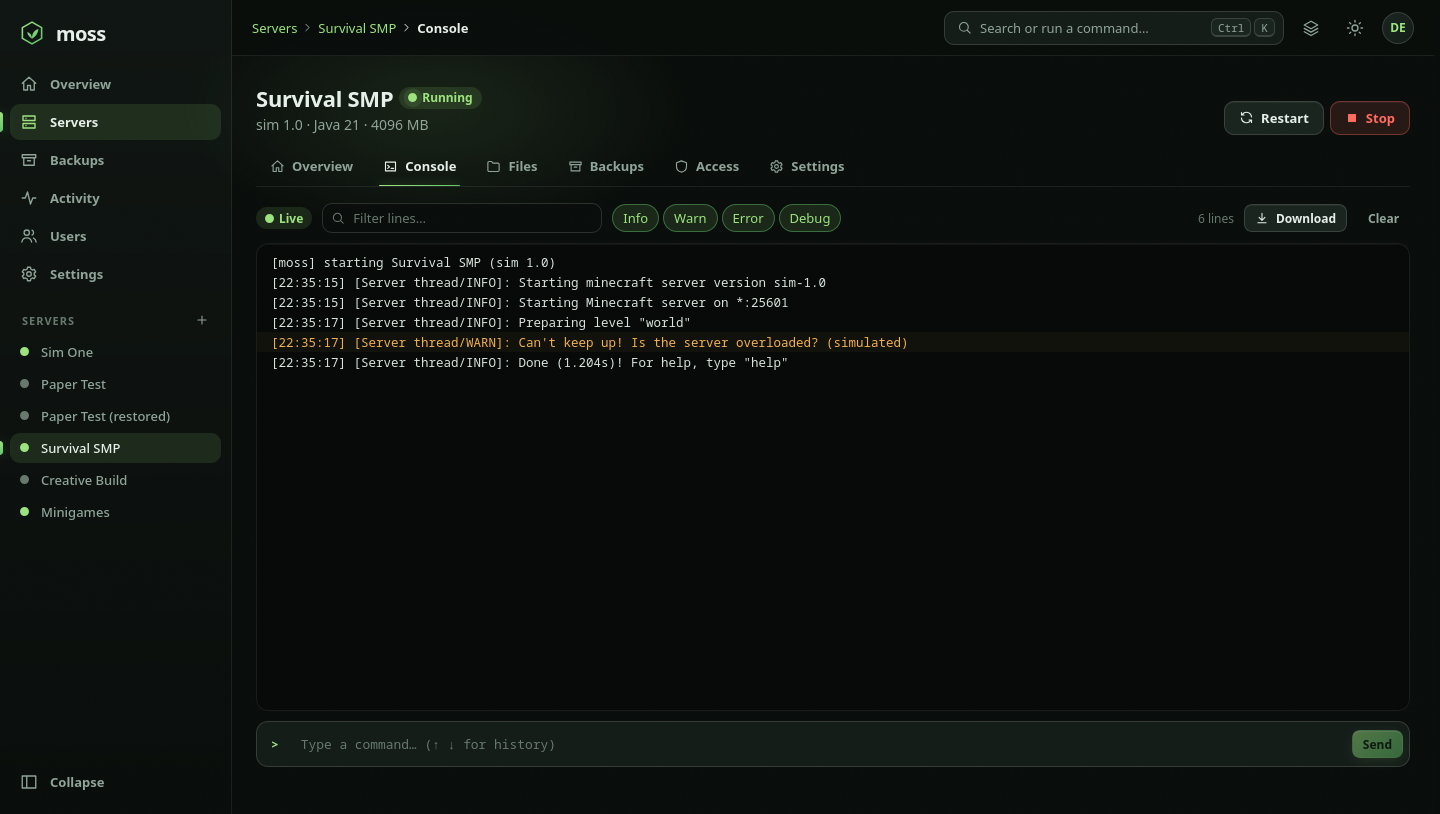Screen dimensions: 1440x814
Task: Open Users in the sidebar
Action: [x=115, y=236]
